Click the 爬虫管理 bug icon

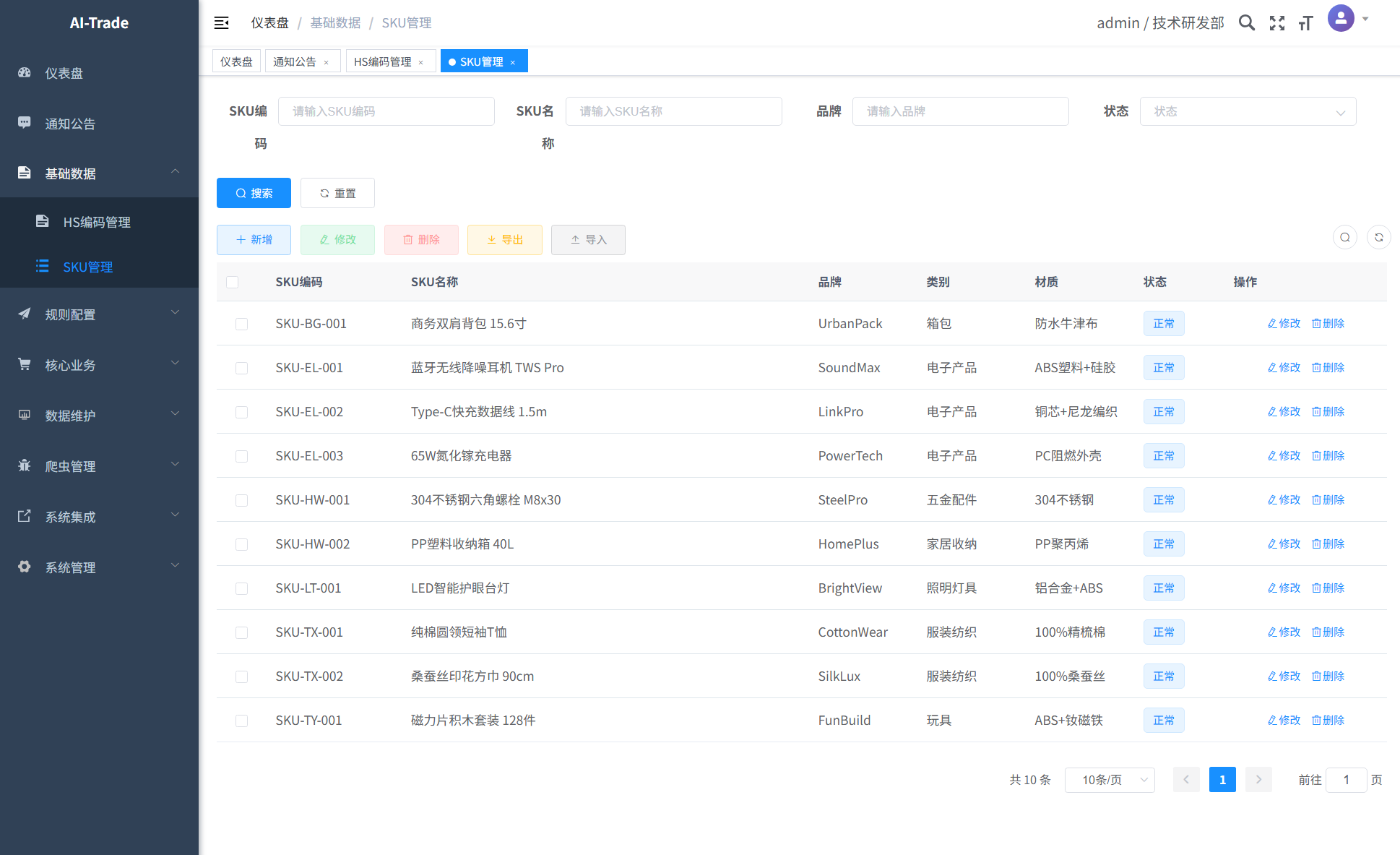pos(25,465)
